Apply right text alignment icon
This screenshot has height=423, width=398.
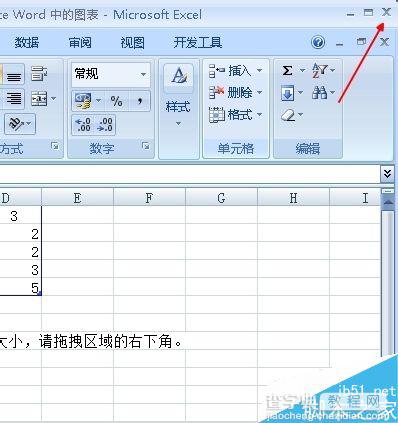point(14,99)
